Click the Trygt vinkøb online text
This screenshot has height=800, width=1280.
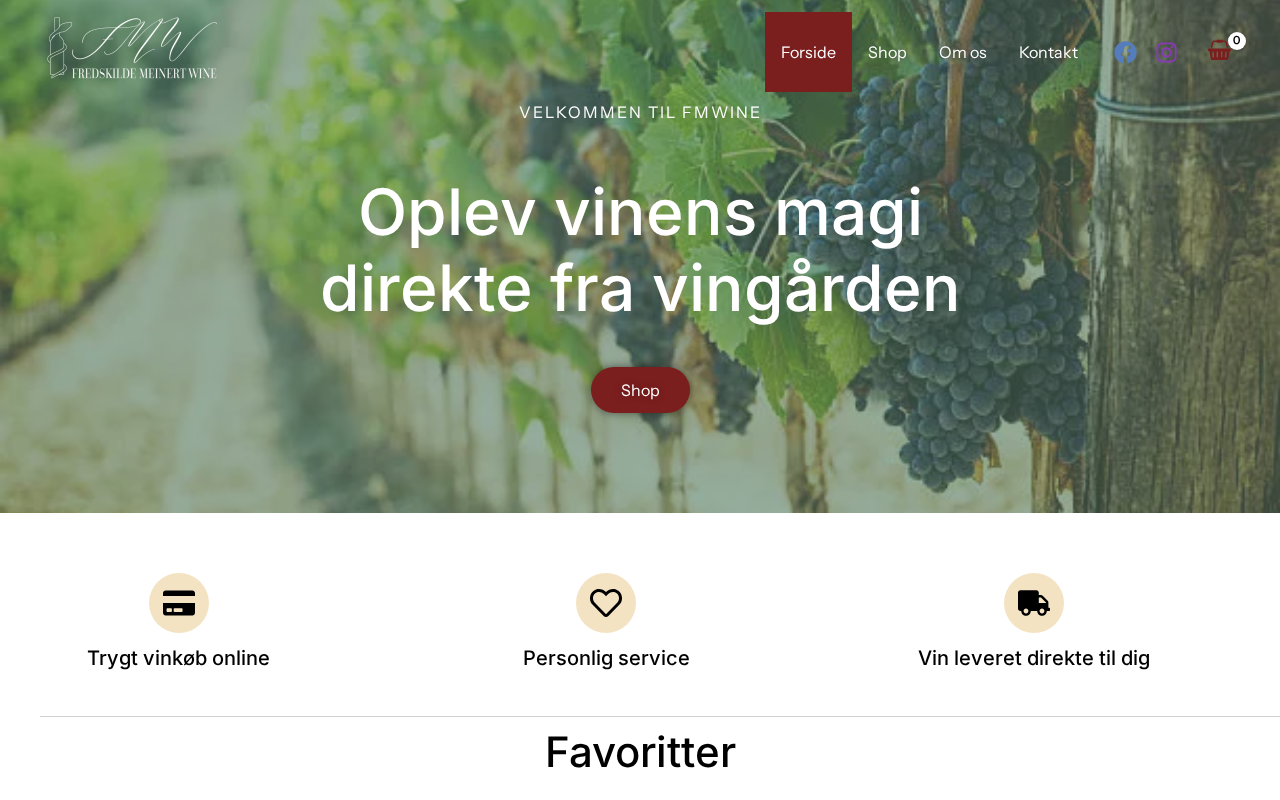pos(179,658)
